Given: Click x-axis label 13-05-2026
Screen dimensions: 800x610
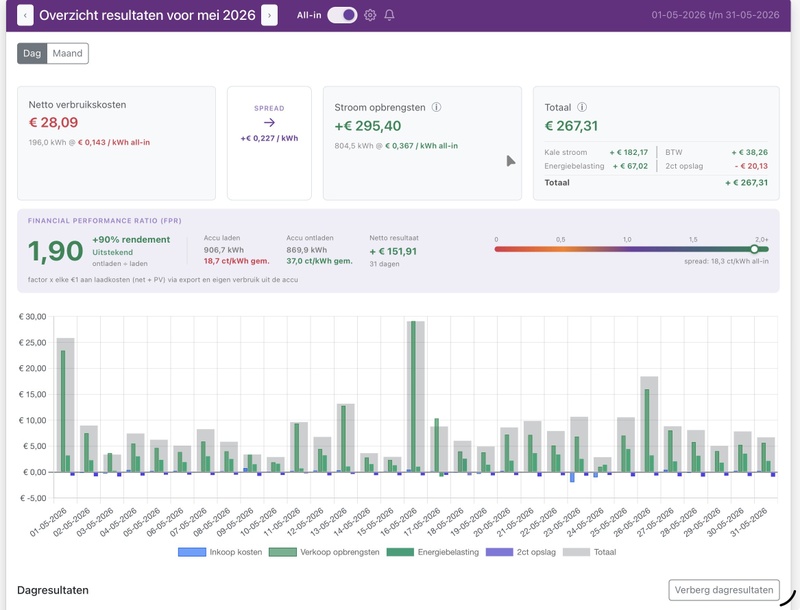Looking at the screenshot, I should [330, 522].
